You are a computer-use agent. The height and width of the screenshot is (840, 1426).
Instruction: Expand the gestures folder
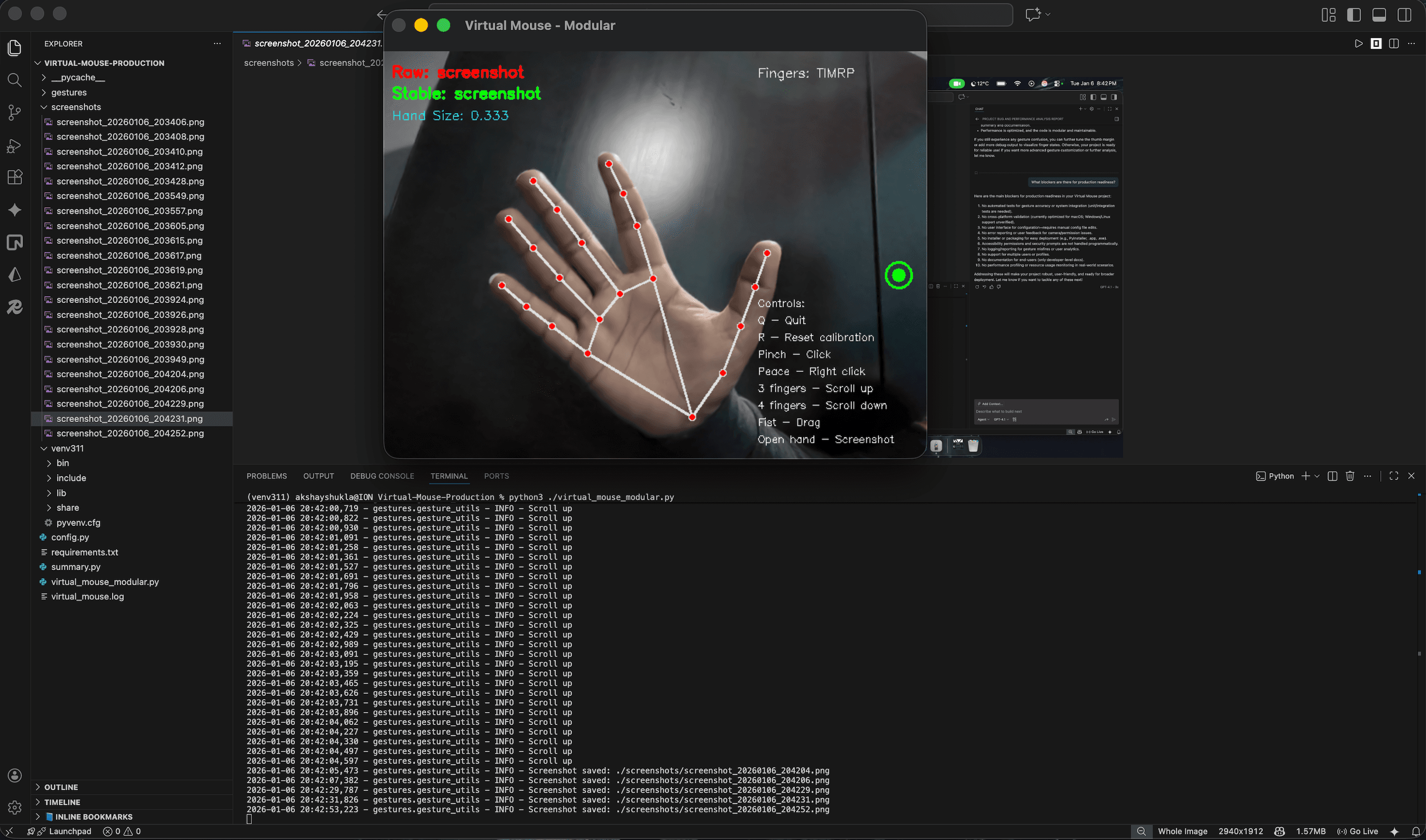coord(69,92)
